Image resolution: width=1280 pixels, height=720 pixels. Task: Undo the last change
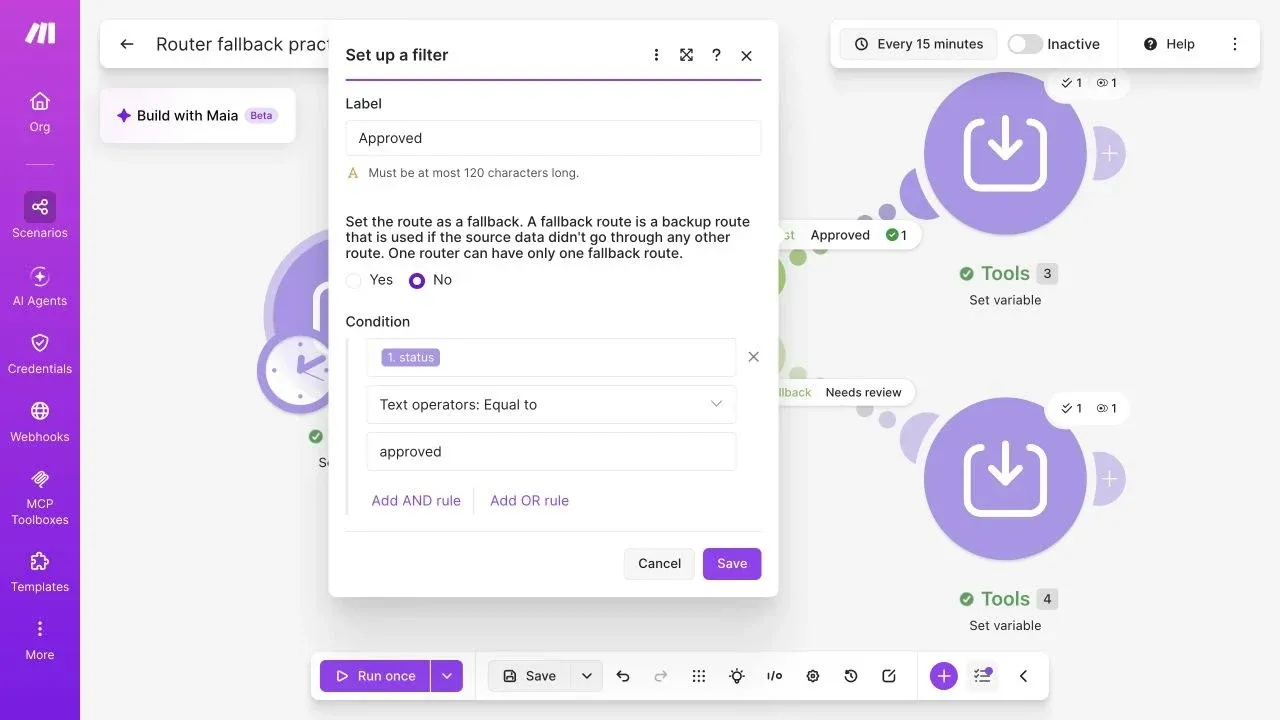click(x=623, y=676)
